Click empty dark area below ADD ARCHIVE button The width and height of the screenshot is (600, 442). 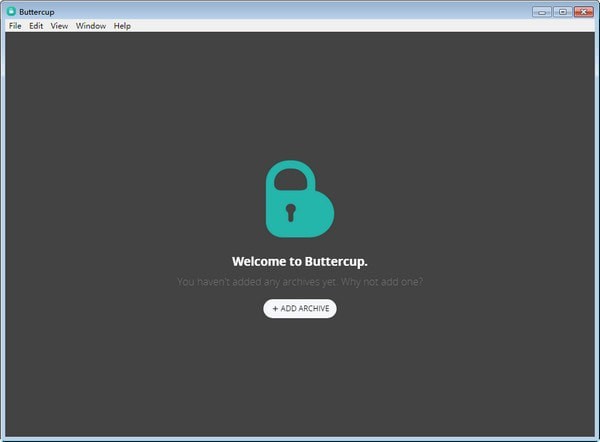tap(300, 380)
